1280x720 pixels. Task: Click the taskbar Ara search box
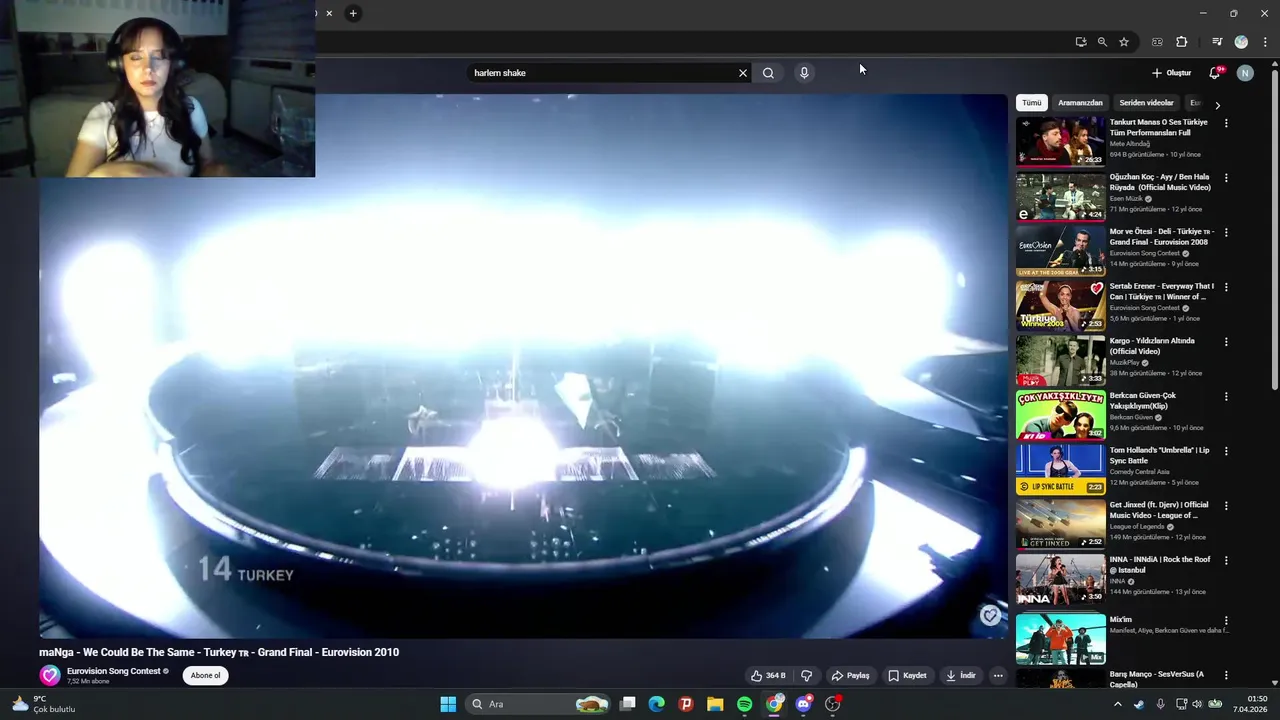540,704
